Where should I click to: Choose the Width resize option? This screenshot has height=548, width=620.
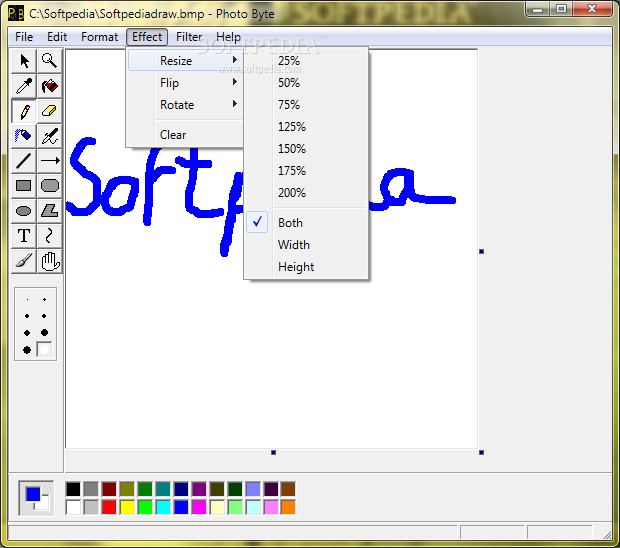(306, 245)
